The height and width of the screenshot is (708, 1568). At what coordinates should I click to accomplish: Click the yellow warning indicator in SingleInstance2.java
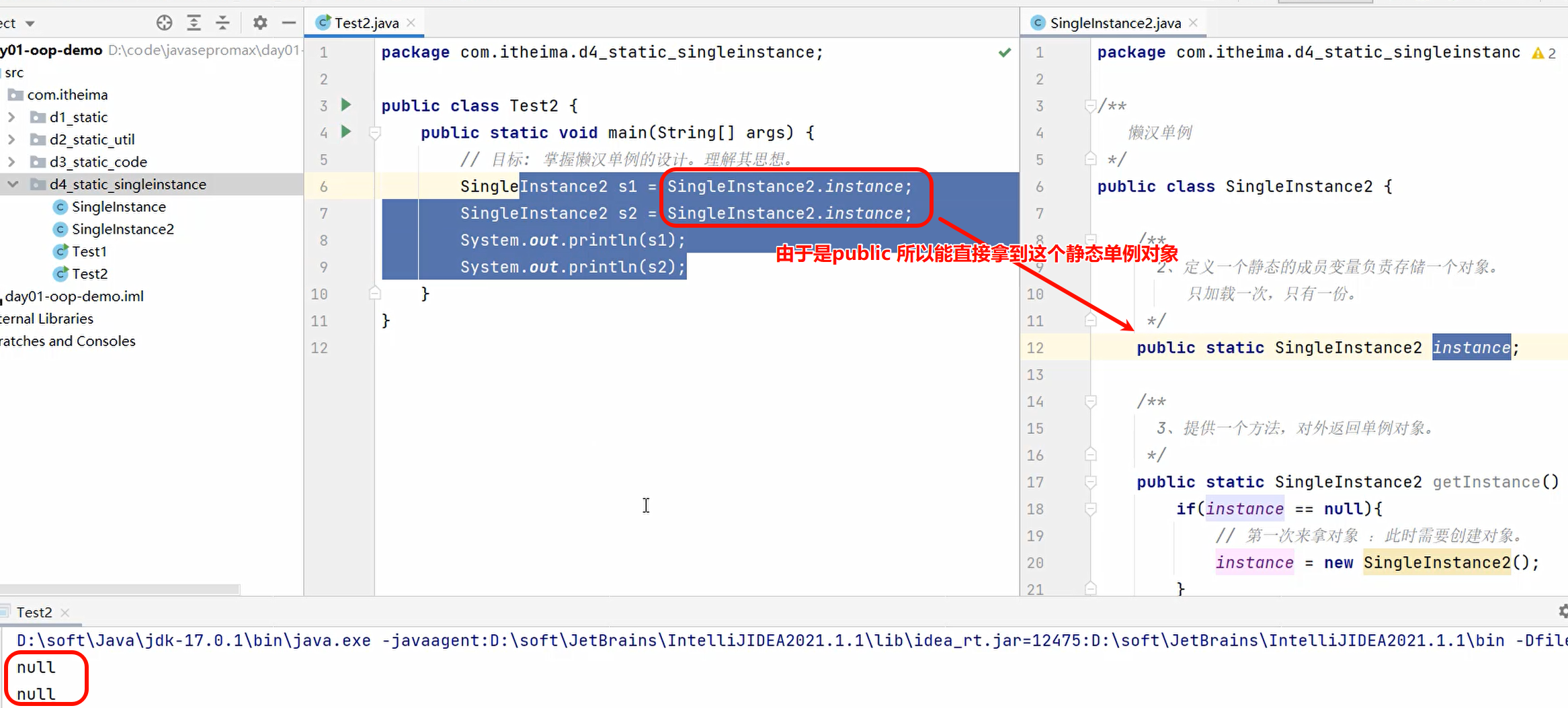(x=1544, y=52)
